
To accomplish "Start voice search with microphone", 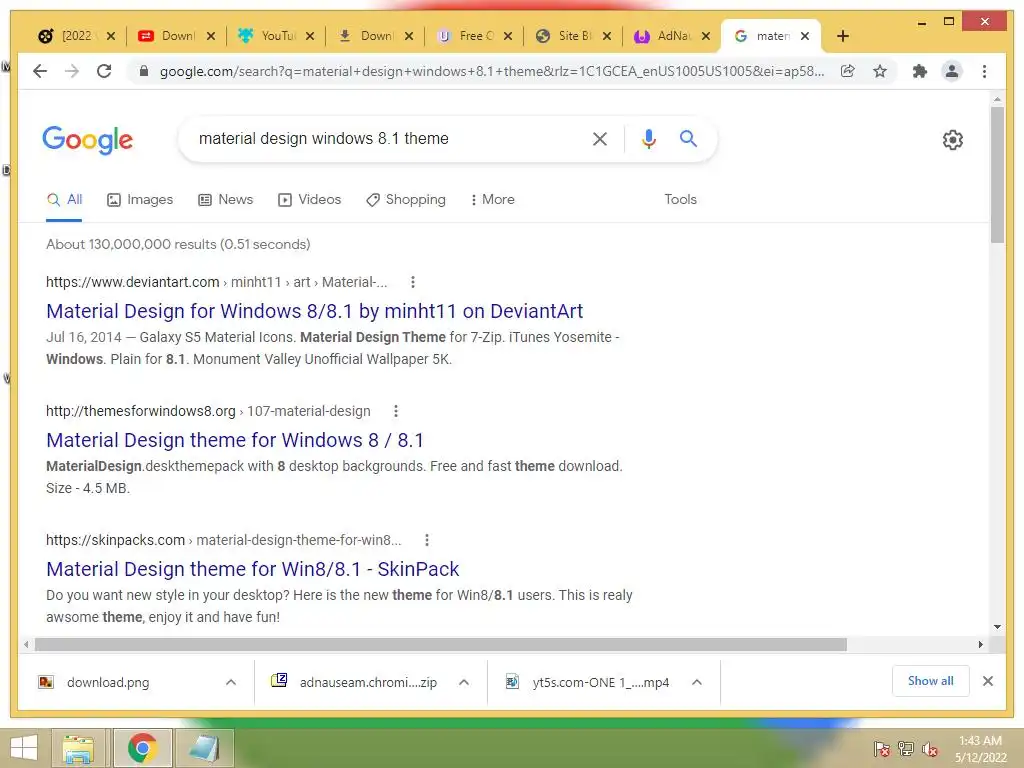I will click(x=648, y=138).
